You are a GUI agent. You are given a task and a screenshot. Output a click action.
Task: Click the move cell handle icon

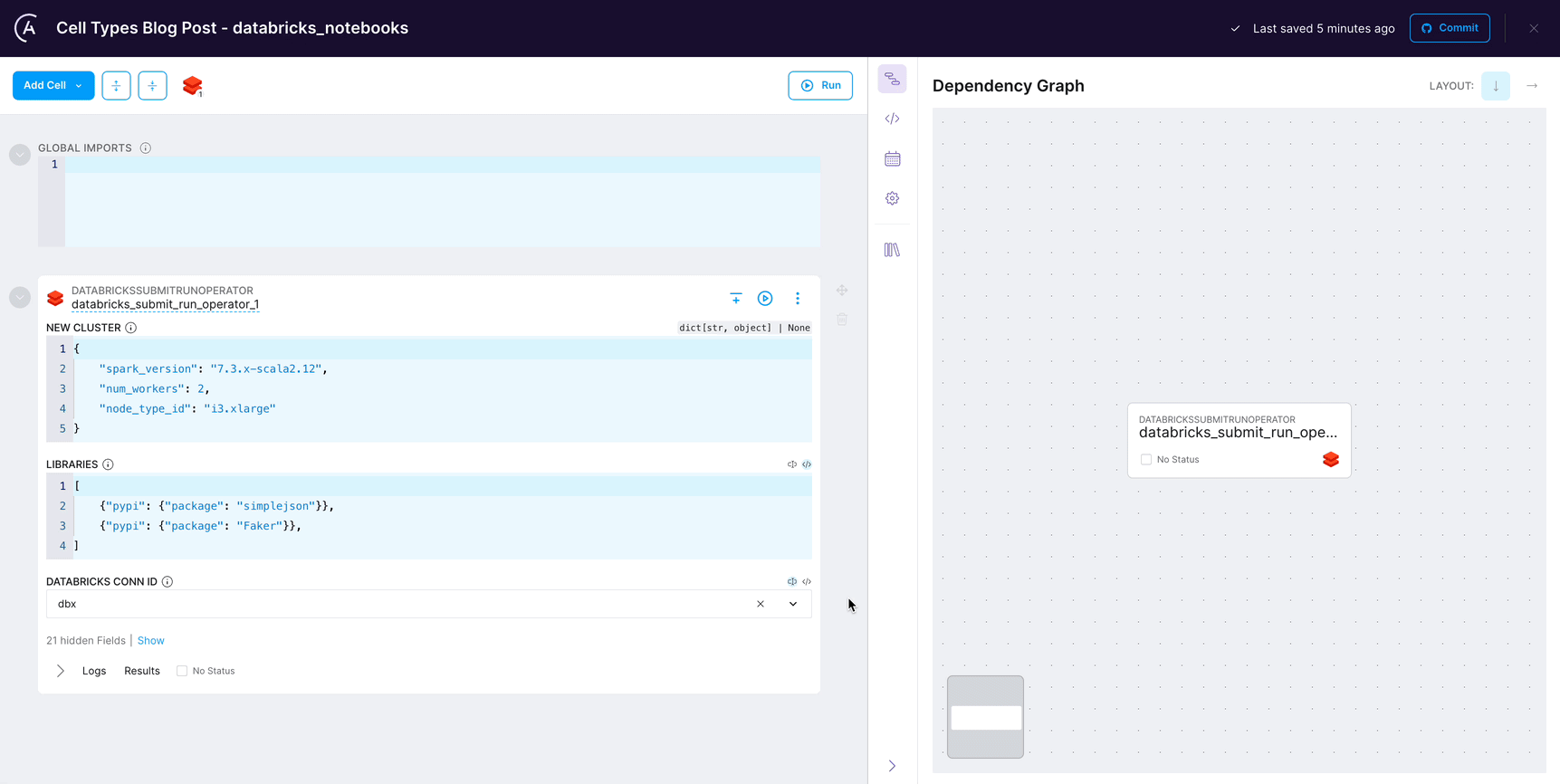(x=842, y=291)
